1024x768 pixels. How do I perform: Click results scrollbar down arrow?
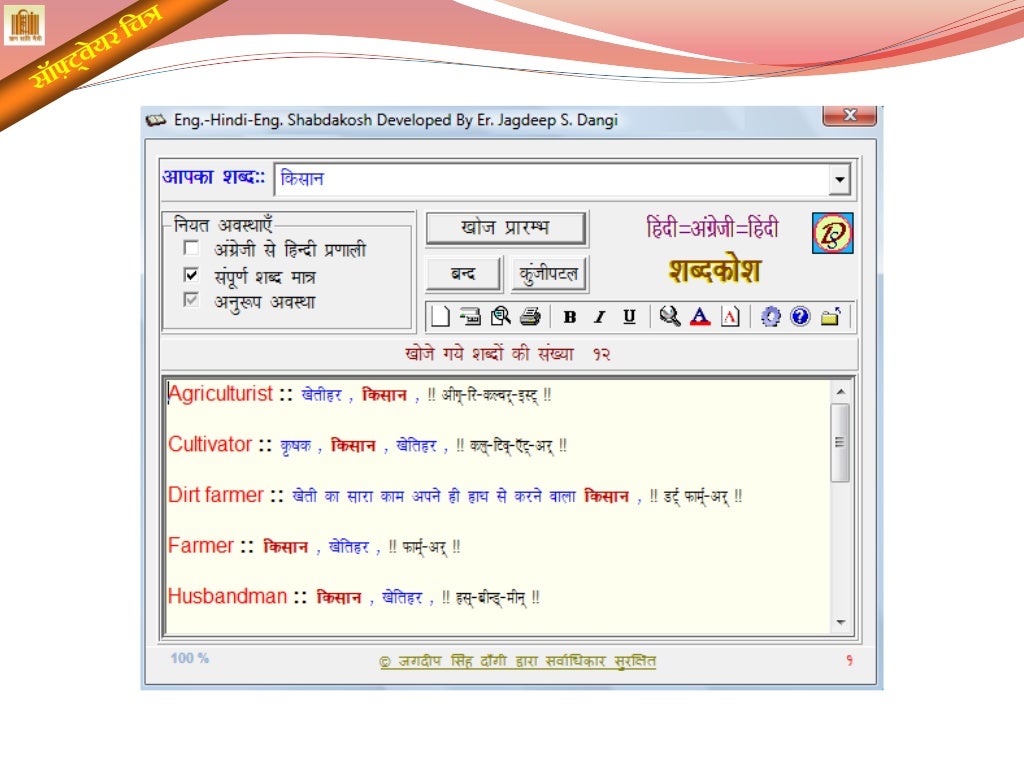[840, 622]
